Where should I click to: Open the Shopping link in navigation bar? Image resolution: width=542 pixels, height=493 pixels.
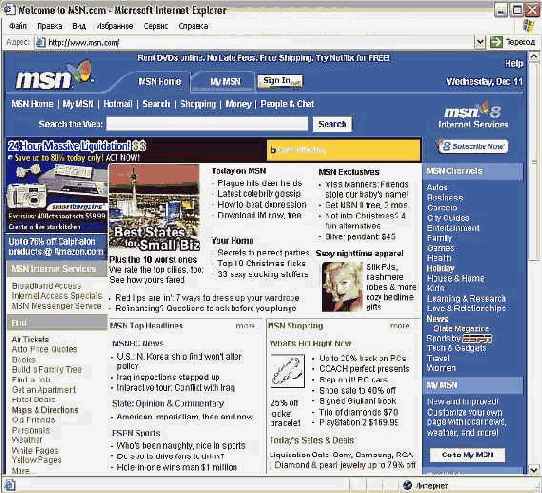198,104
